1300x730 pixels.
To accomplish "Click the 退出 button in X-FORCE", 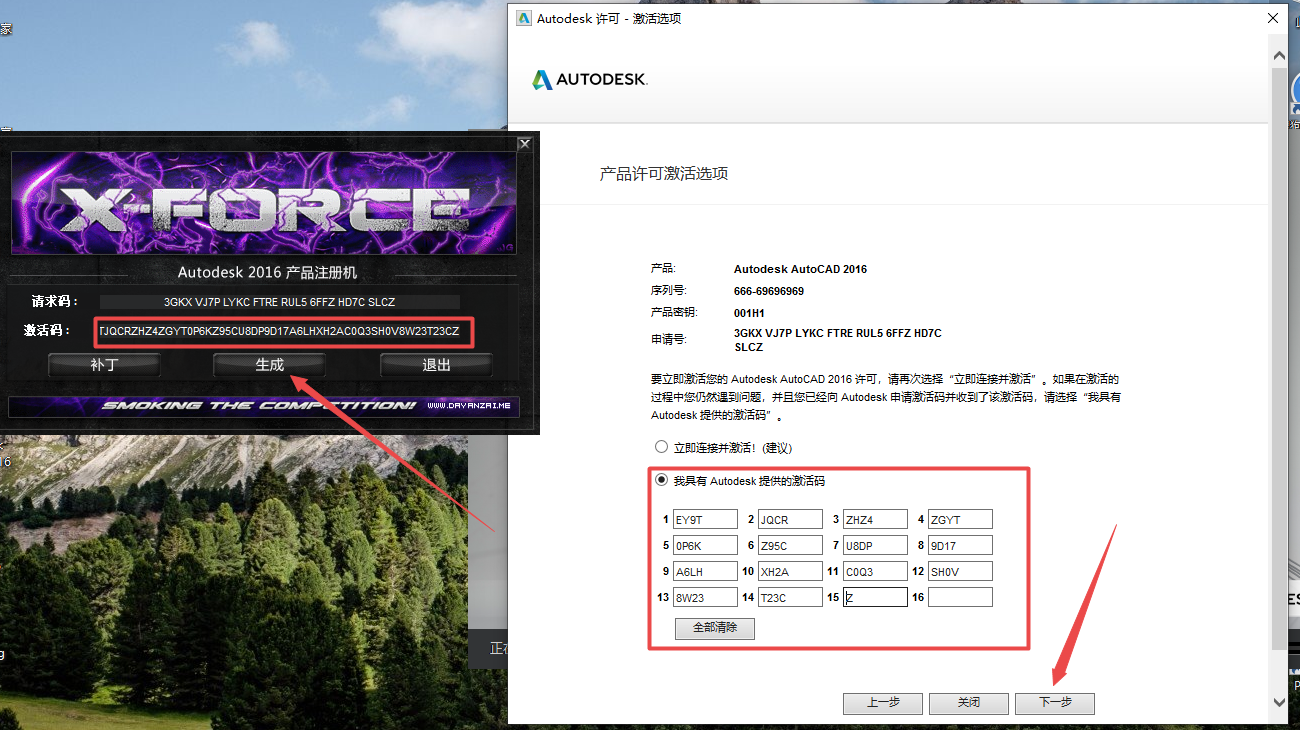I will tap(436, 365).
